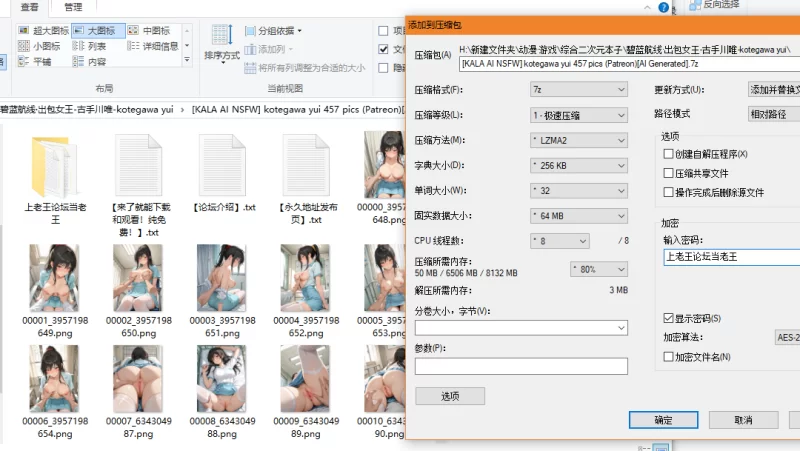Click breadcrumb 碧蓝航线·出包女王·古手川唯-kotegawa yui

(87, 109)
